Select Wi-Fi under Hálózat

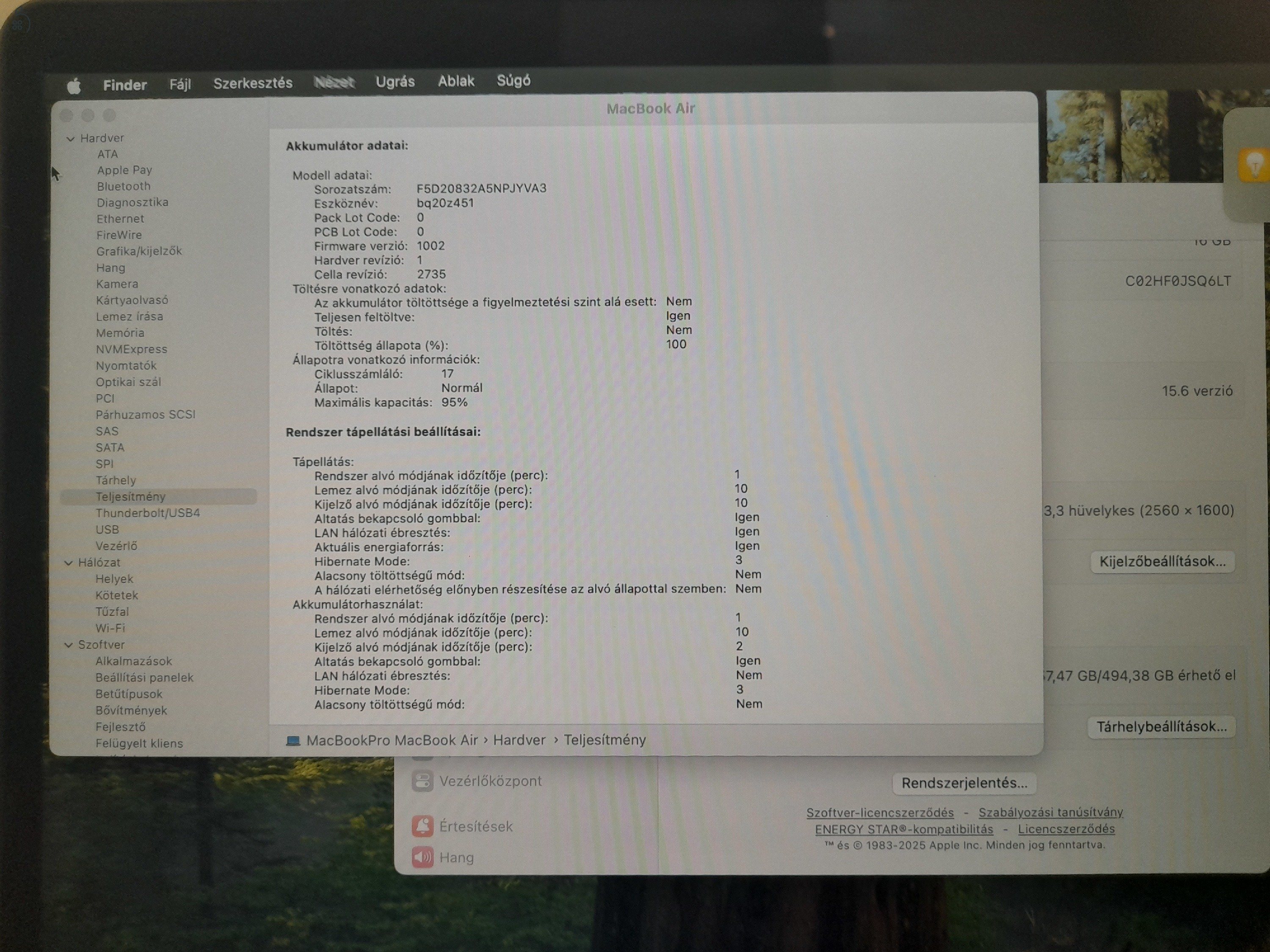[x=110, y=628]
